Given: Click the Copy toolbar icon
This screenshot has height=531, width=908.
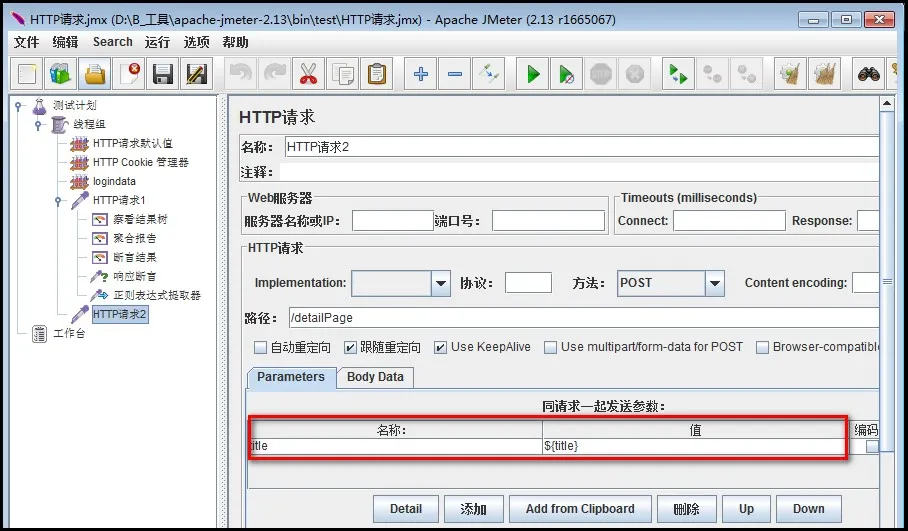Looking at the screenshot, I should click(342, 74).
